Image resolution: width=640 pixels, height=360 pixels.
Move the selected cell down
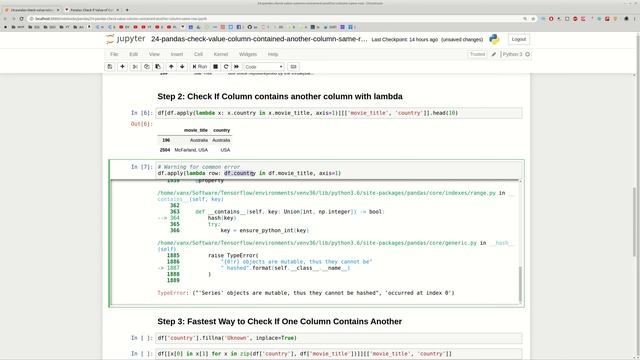[182, 67]
